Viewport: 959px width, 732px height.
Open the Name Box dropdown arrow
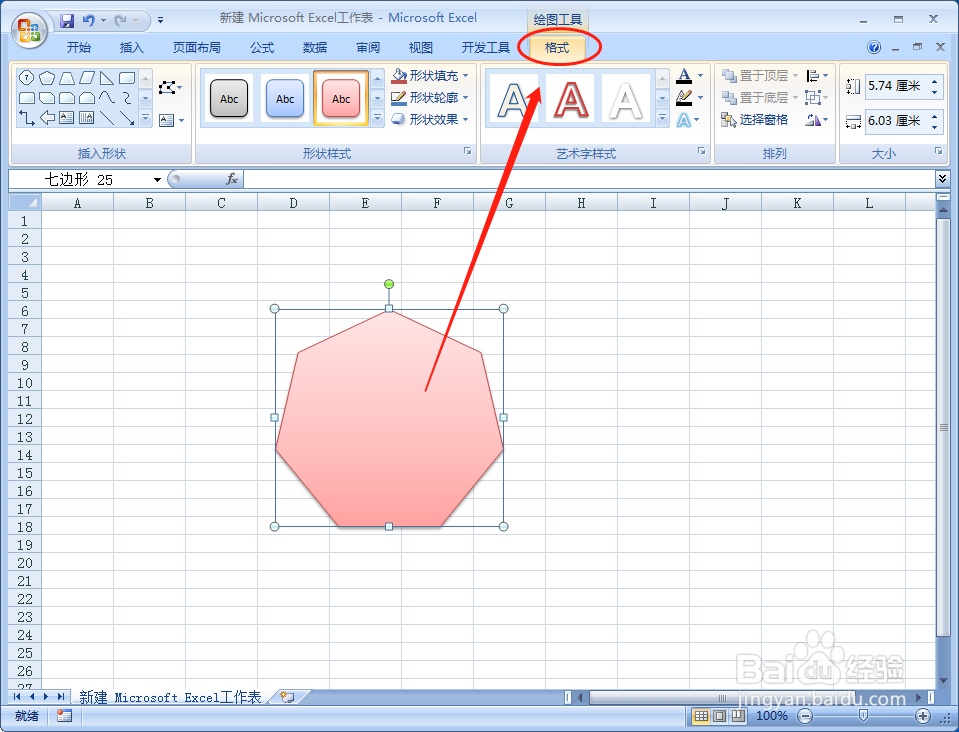tap(157, 180)
